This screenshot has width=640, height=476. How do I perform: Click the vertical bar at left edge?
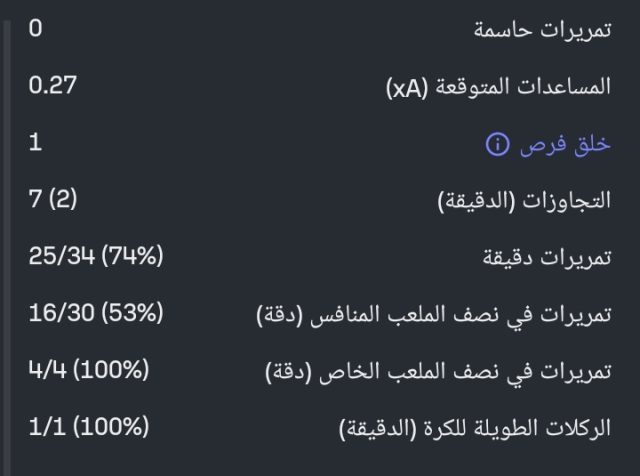click(5, 238)
